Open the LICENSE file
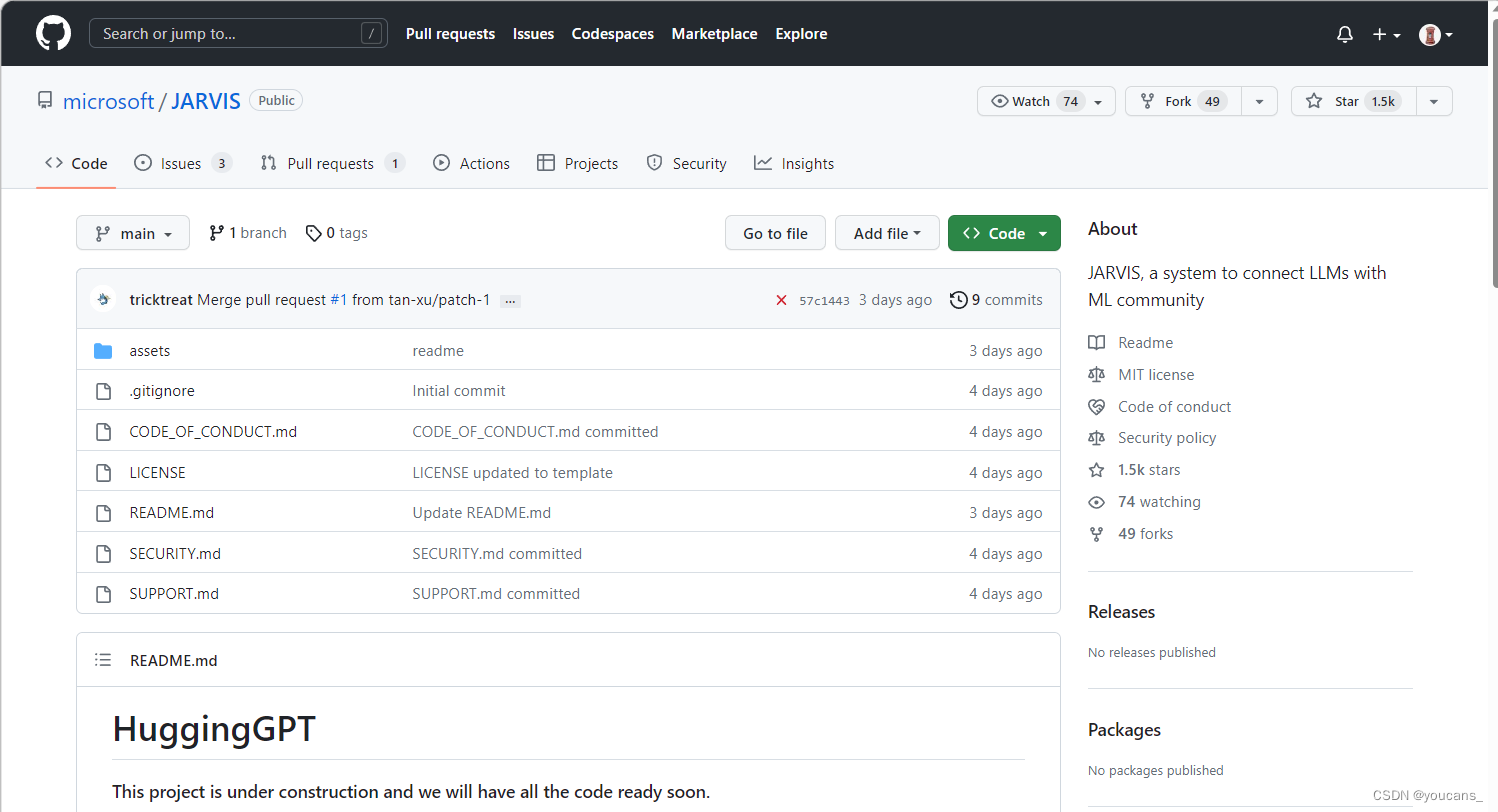Image resolution: width=1498 pixels, height=812 pixels. point(158,473)
